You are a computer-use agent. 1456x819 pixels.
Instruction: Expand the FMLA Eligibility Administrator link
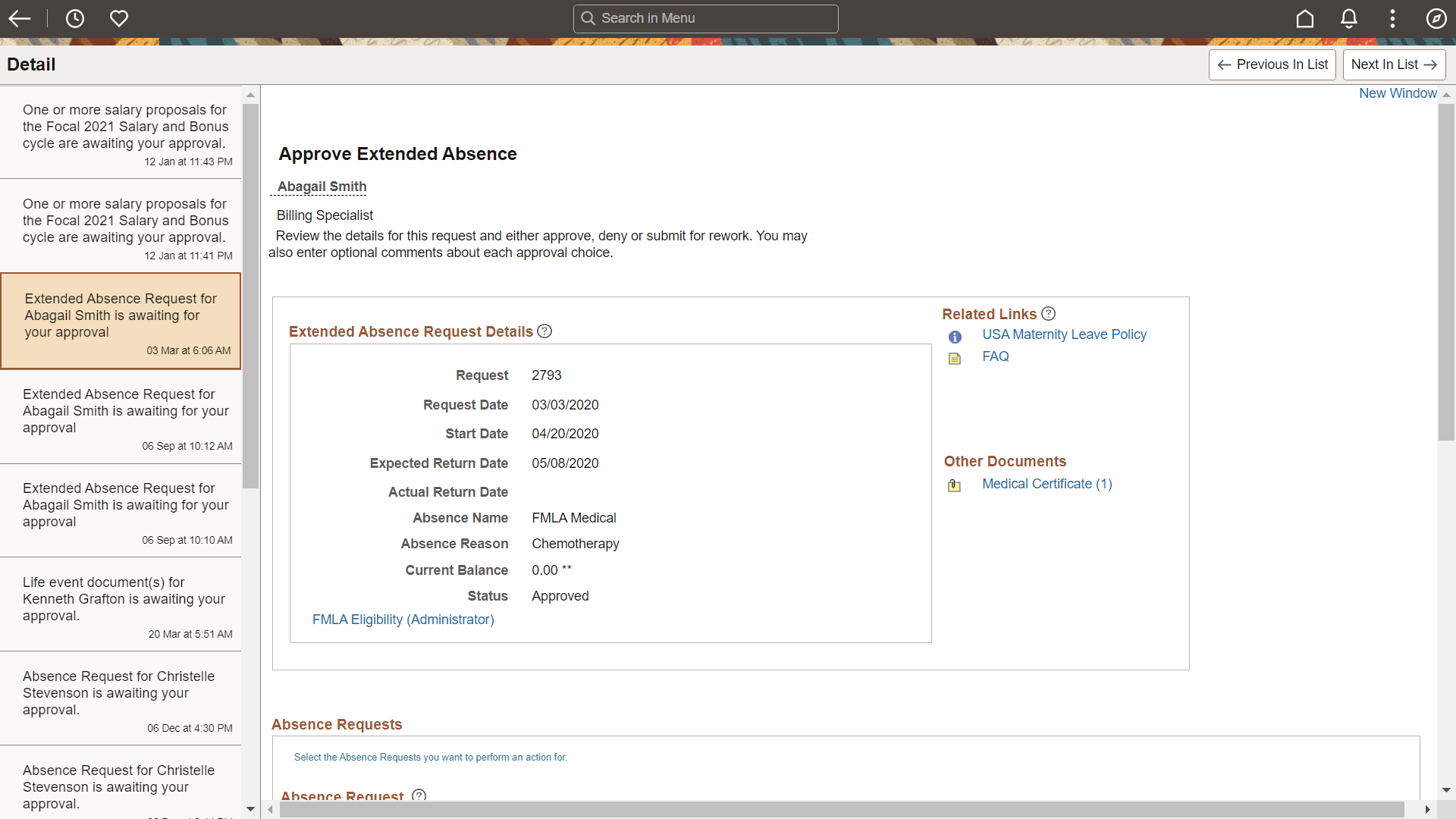tap(403, 619)
